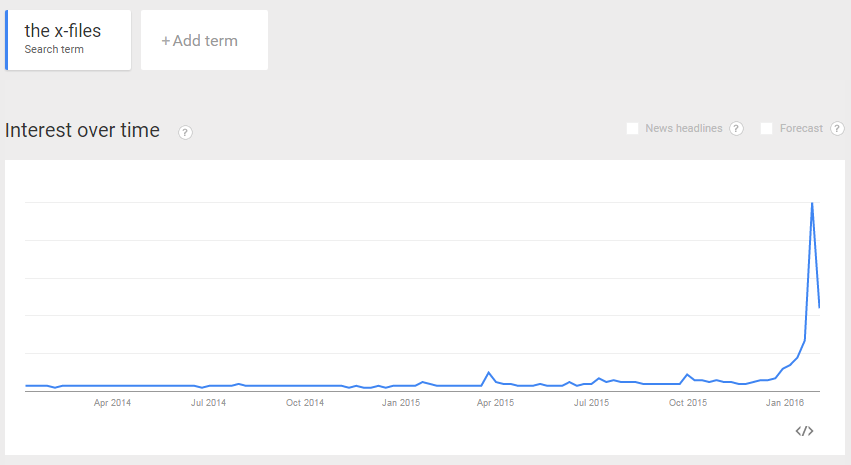This screenshot has height=465, width=851.
Task: Open help icon beside Interest over time
Action: 185,132
